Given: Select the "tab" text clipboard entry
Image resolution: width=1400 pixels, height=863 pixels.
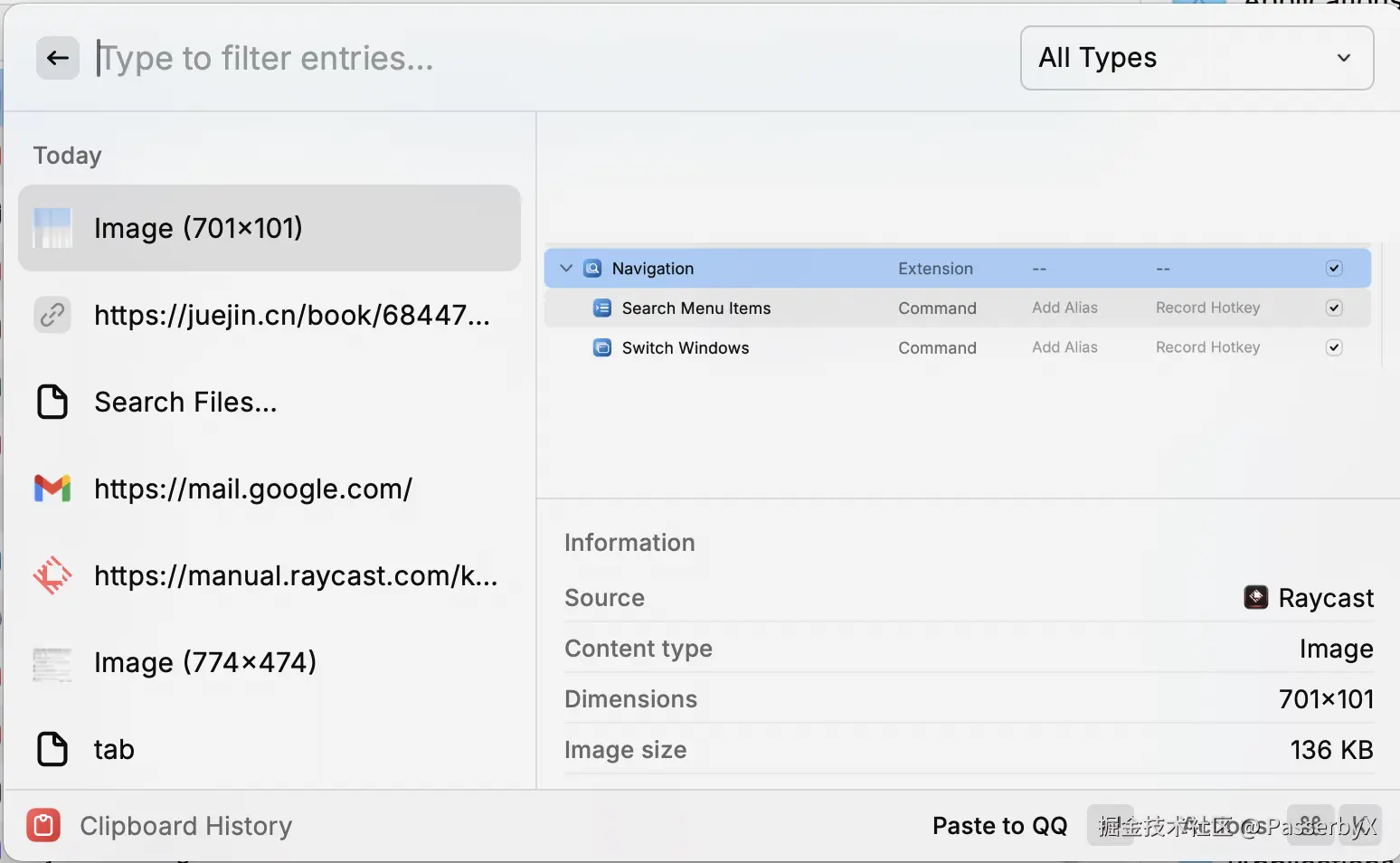Looking at the screenshot, I should coord(114,749).
